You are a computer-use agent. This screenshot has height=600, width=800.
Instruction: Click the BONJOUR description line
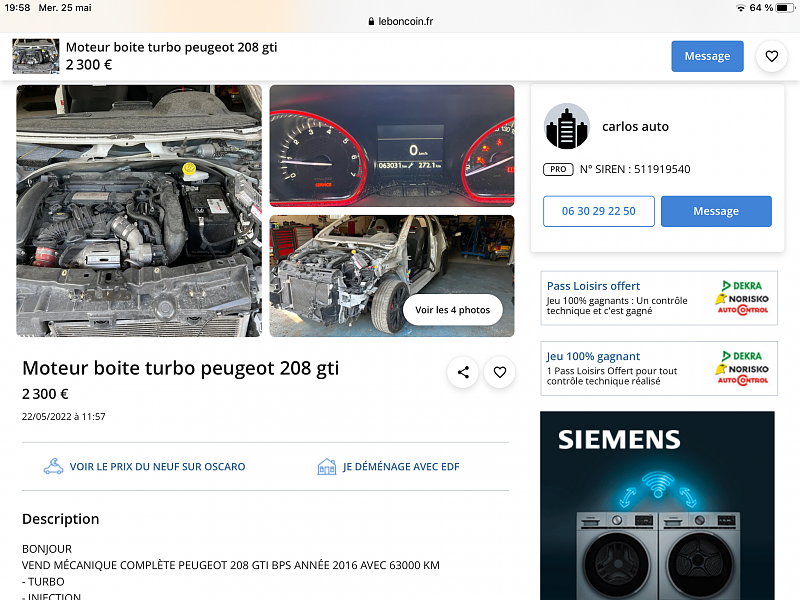(x=47, y=549)
